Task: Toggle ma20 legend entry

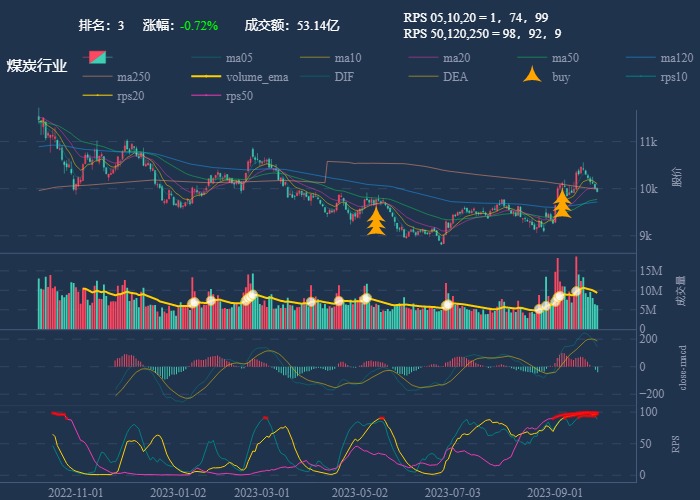Action: pos(456,57)
